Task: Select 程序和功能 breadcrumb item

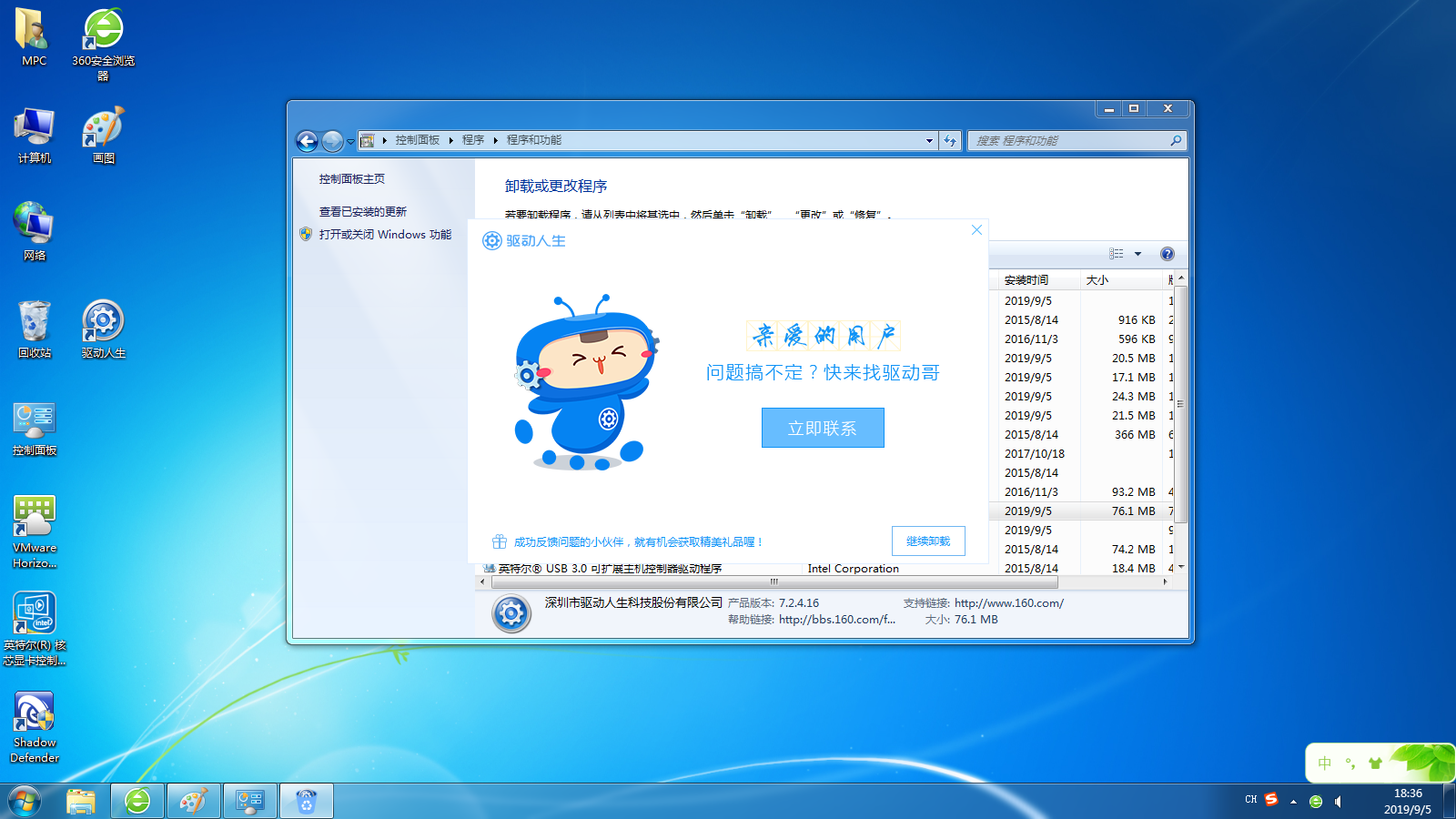Action: (x=534, y=140)
